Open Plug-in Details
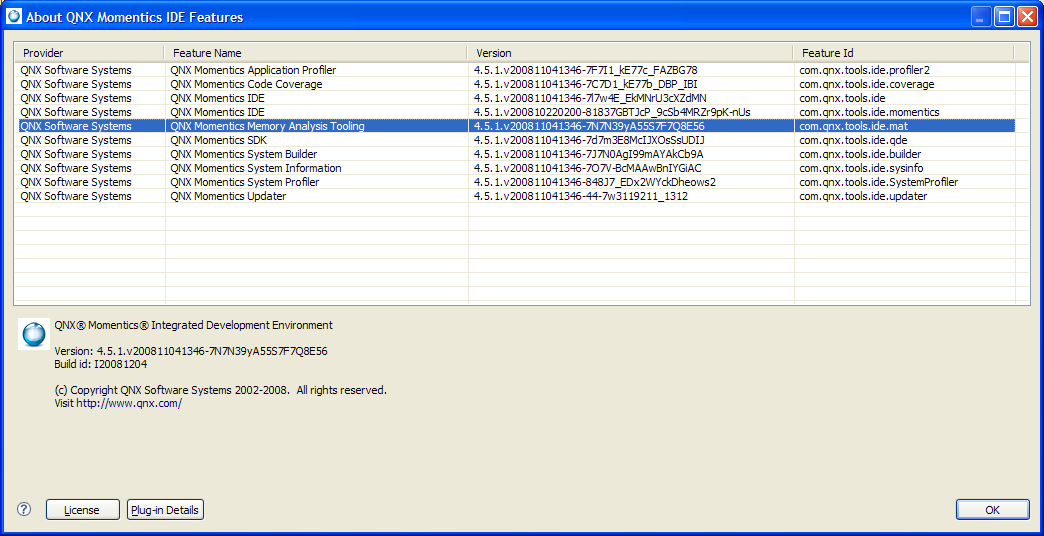Image resolution: width=1044 pixels, height=536 pixels. [x=165, y=510]
